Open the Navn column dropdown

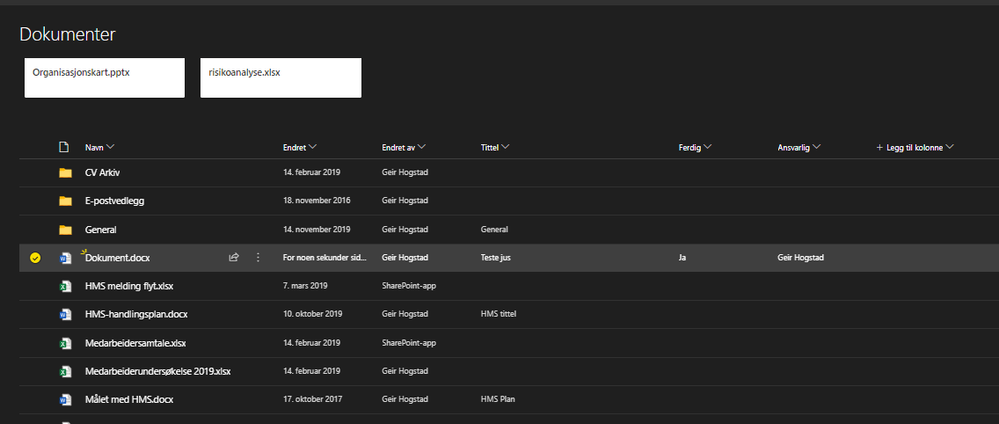click(x=100, y=147)
